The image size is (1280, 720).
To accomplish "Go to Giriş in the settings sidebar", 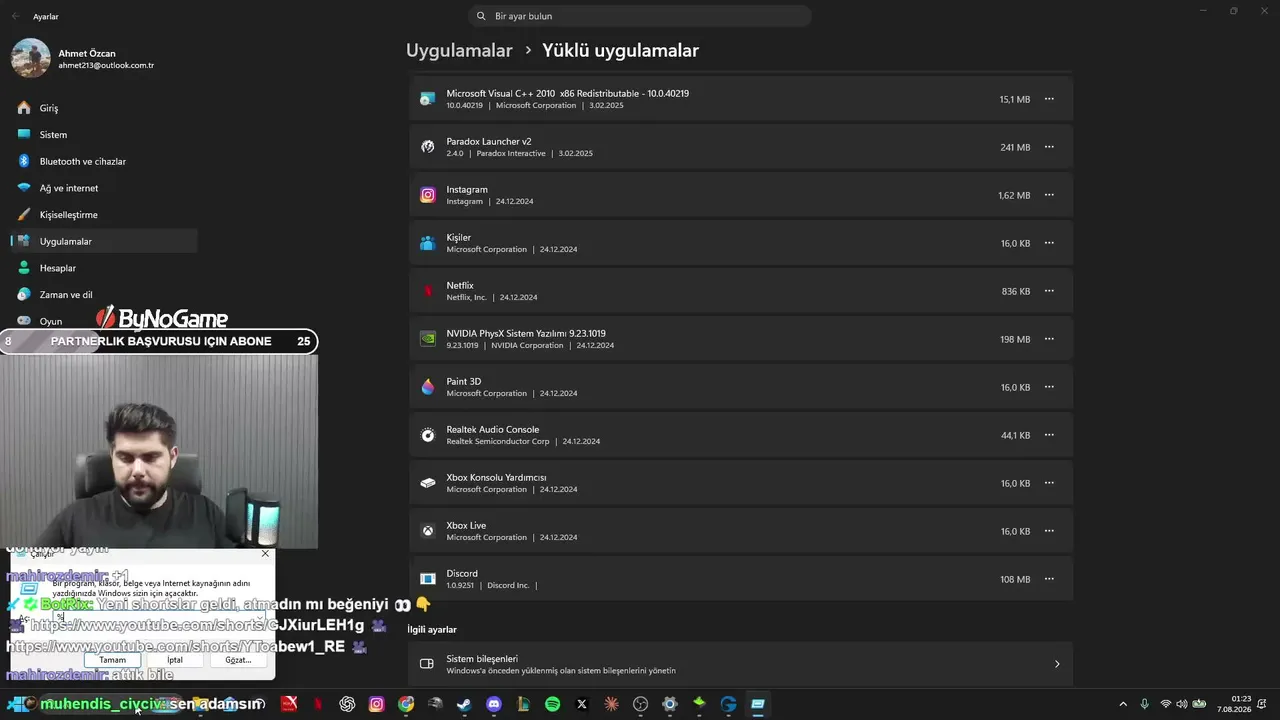I will click(104, 108).
